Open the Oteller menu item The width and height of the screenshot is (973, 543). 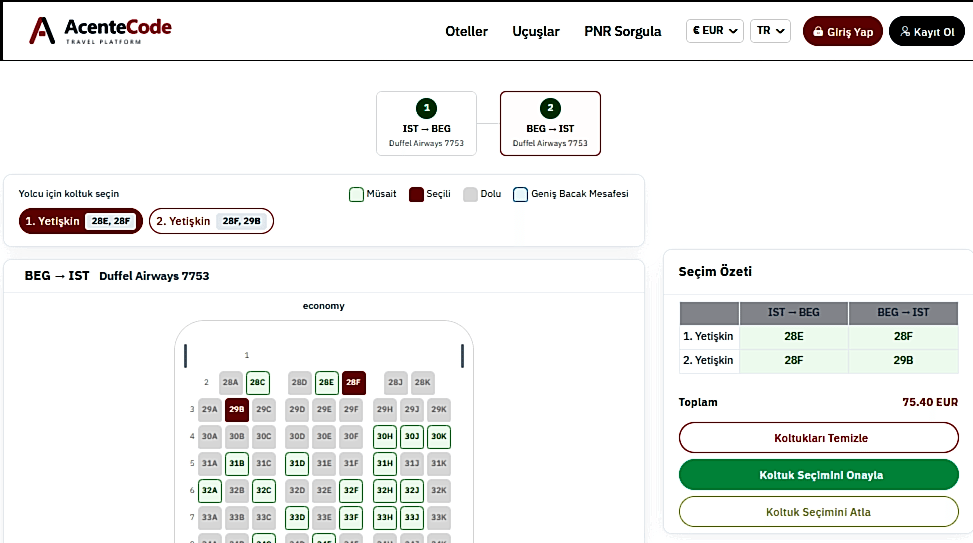pyautogui.click(x=466, y=31)
